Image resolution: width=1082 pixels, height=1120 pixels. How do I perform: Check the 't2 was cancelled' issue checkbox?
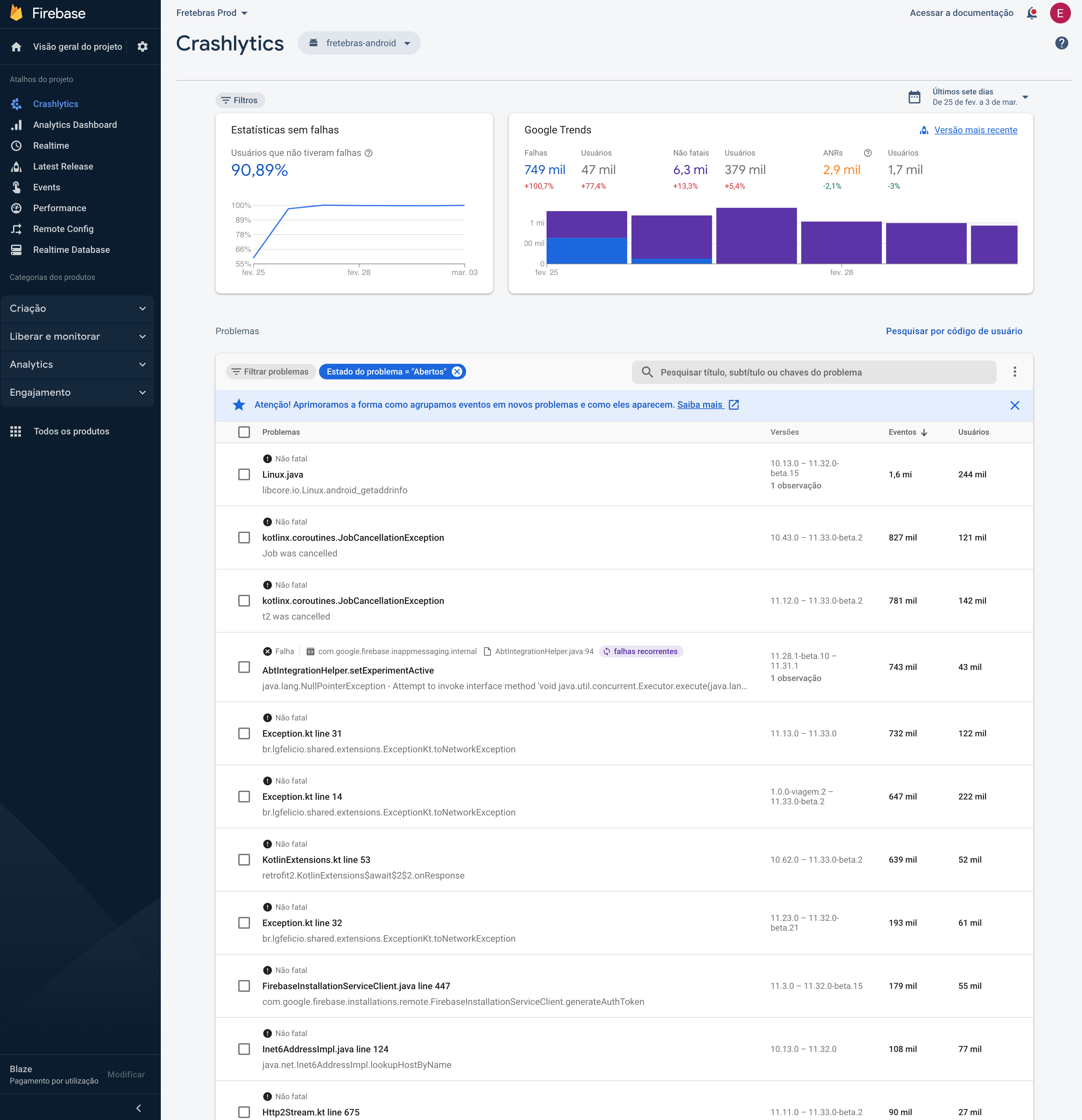coord(244,601)
